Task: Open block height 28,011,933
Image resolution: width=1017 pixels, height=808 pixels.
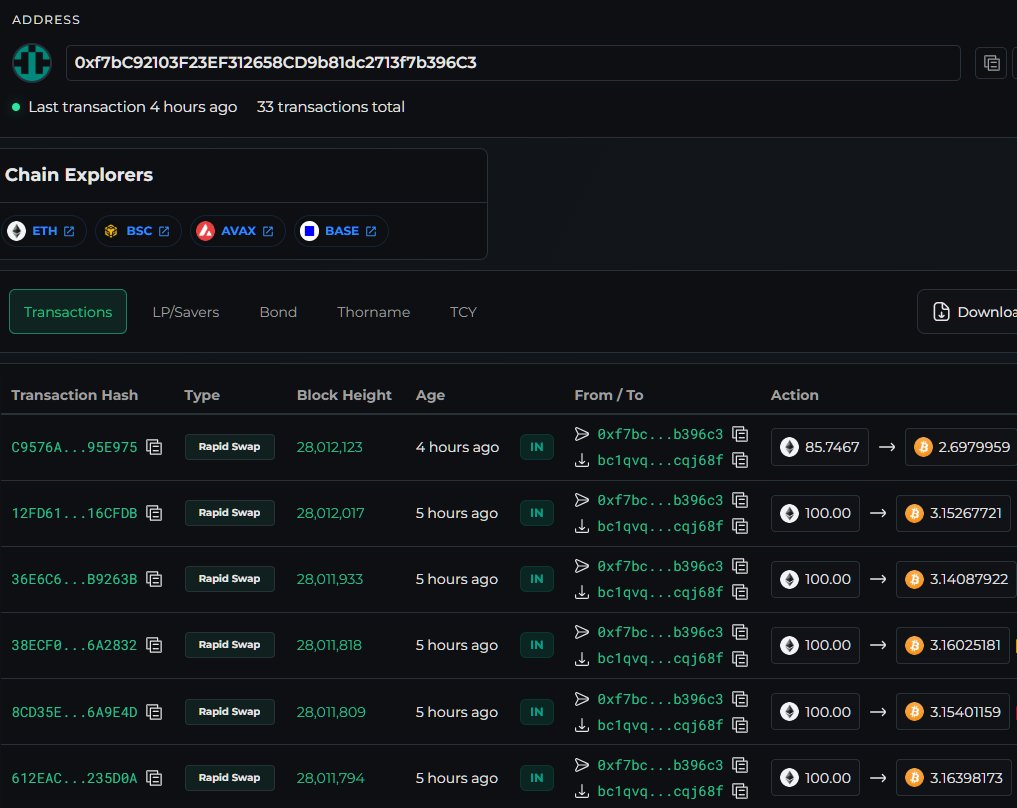Action: pos(329,579)
